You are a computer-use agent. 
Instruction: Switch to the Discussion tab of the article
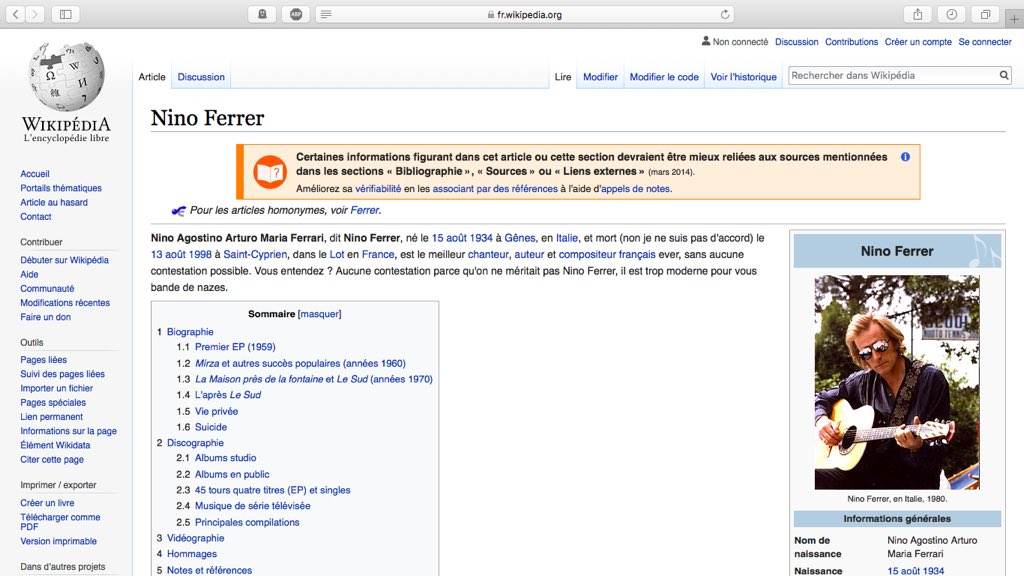point(201,77)
